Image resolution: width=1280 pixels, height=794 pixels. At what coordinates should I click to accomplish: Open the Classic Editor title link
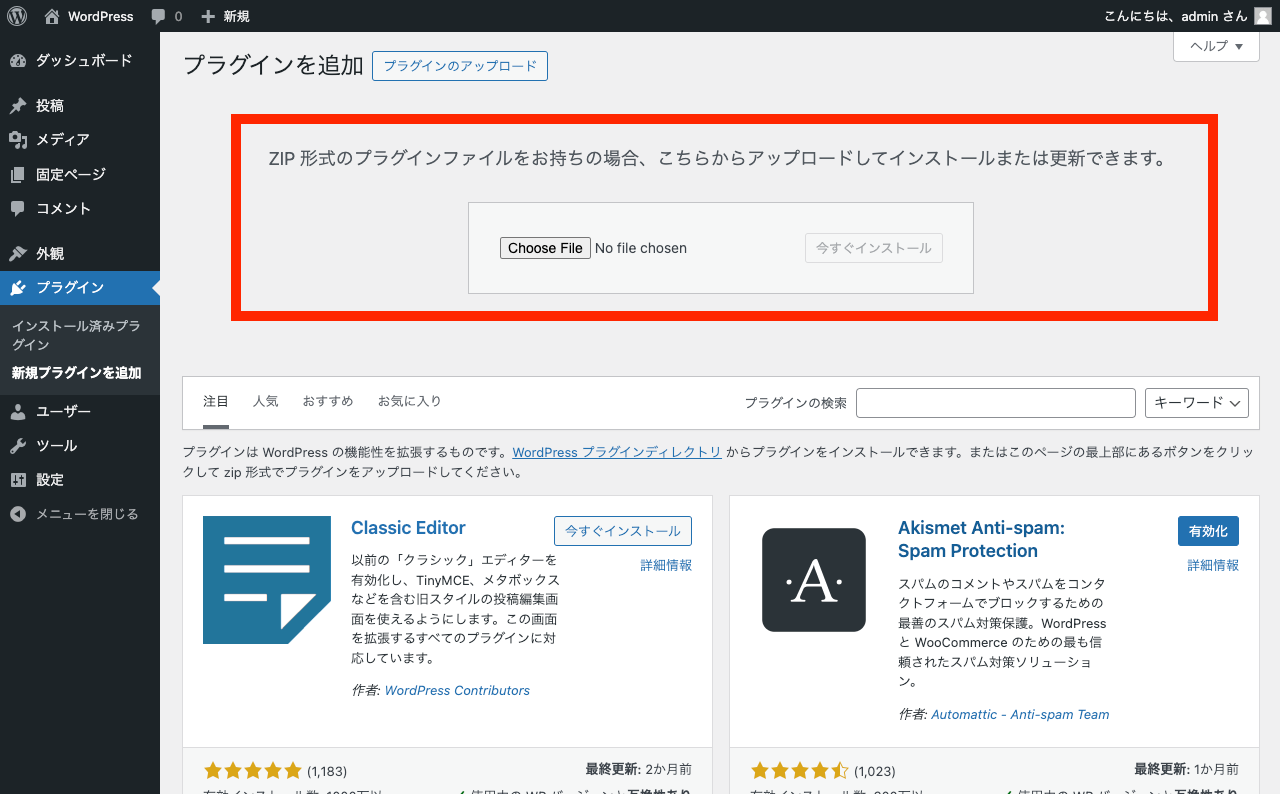408,528
